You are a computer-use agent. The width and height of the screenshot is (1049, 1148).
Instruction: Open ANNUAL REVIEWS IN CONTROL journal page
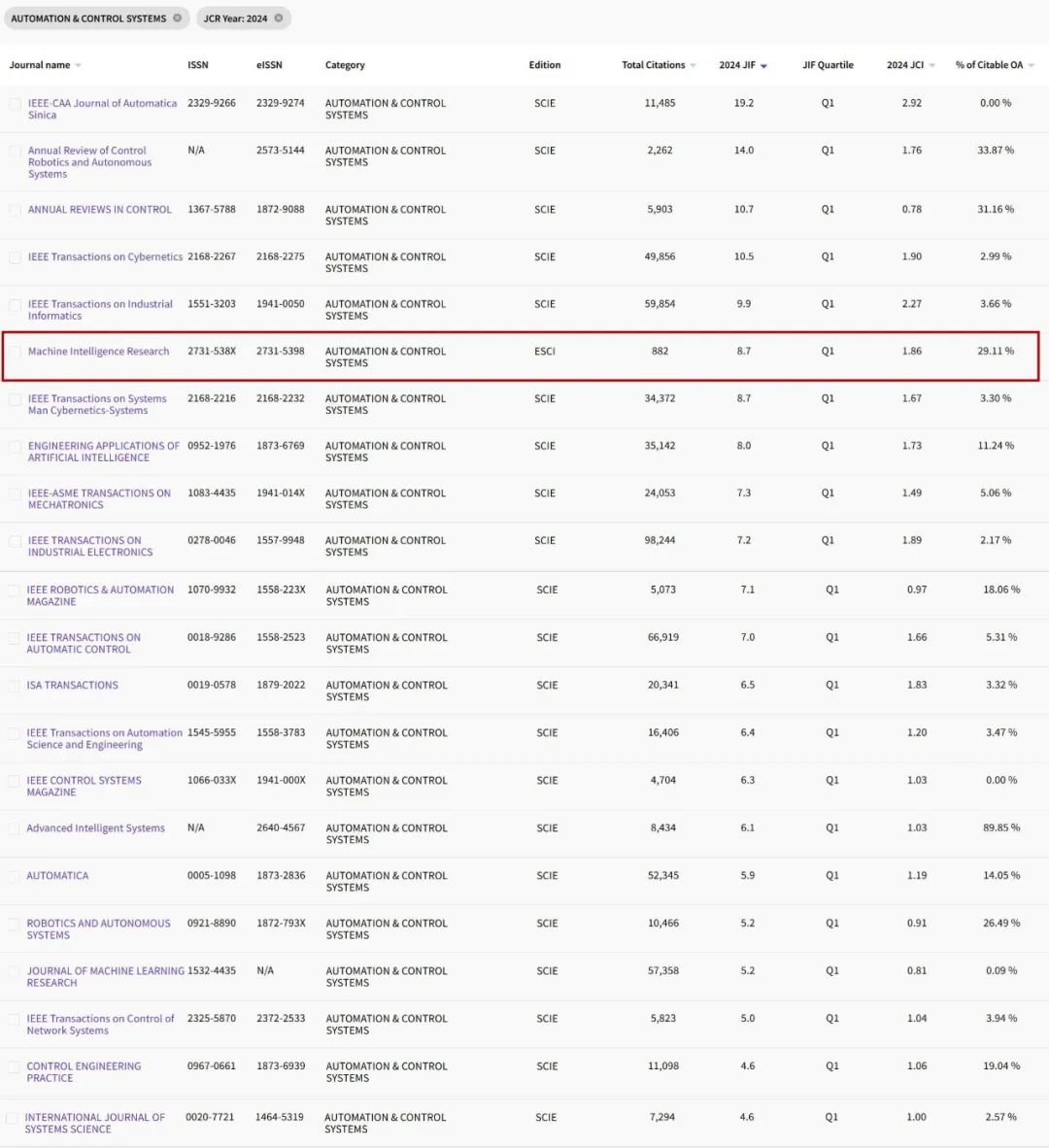[x=99, y=210]
